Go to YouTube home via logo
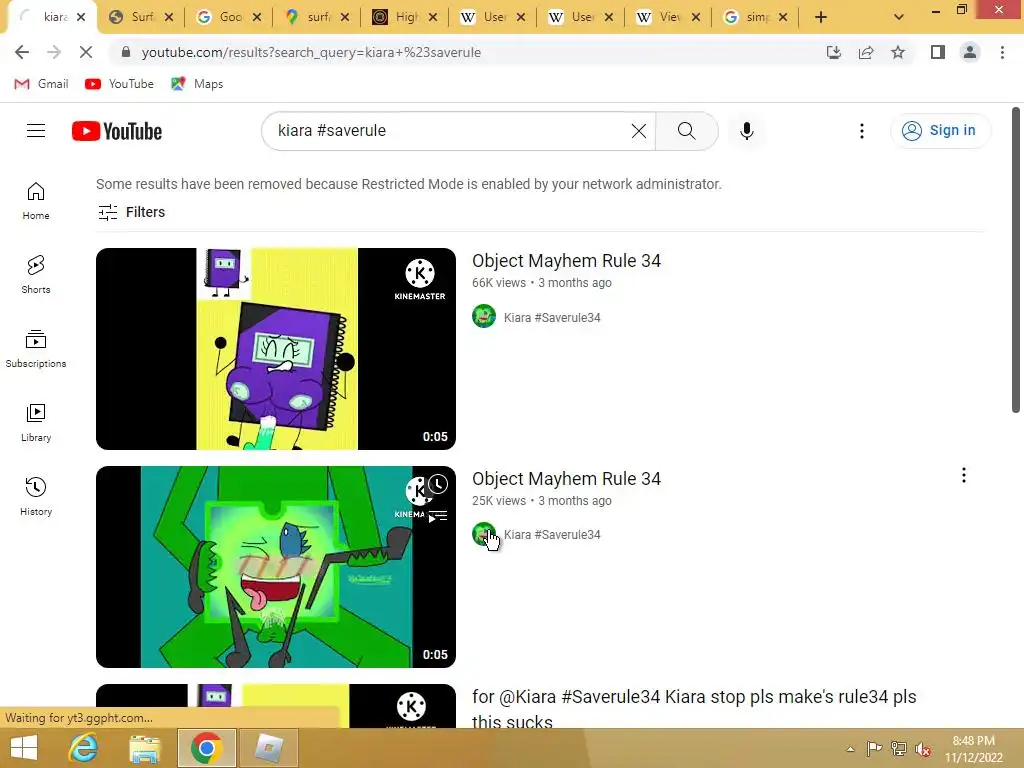Image resolution: width=1024 pixels, height=768 pixels. coord(117,131)
